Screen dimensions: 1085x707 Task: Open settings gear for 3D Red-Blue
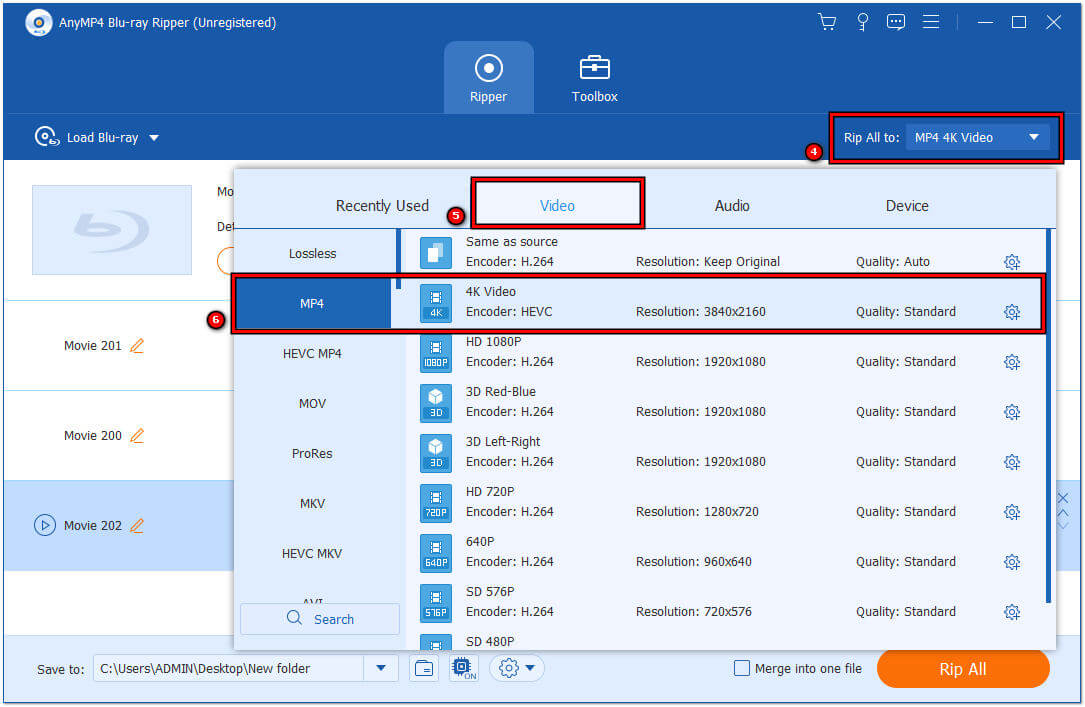tap(1012, 412)
